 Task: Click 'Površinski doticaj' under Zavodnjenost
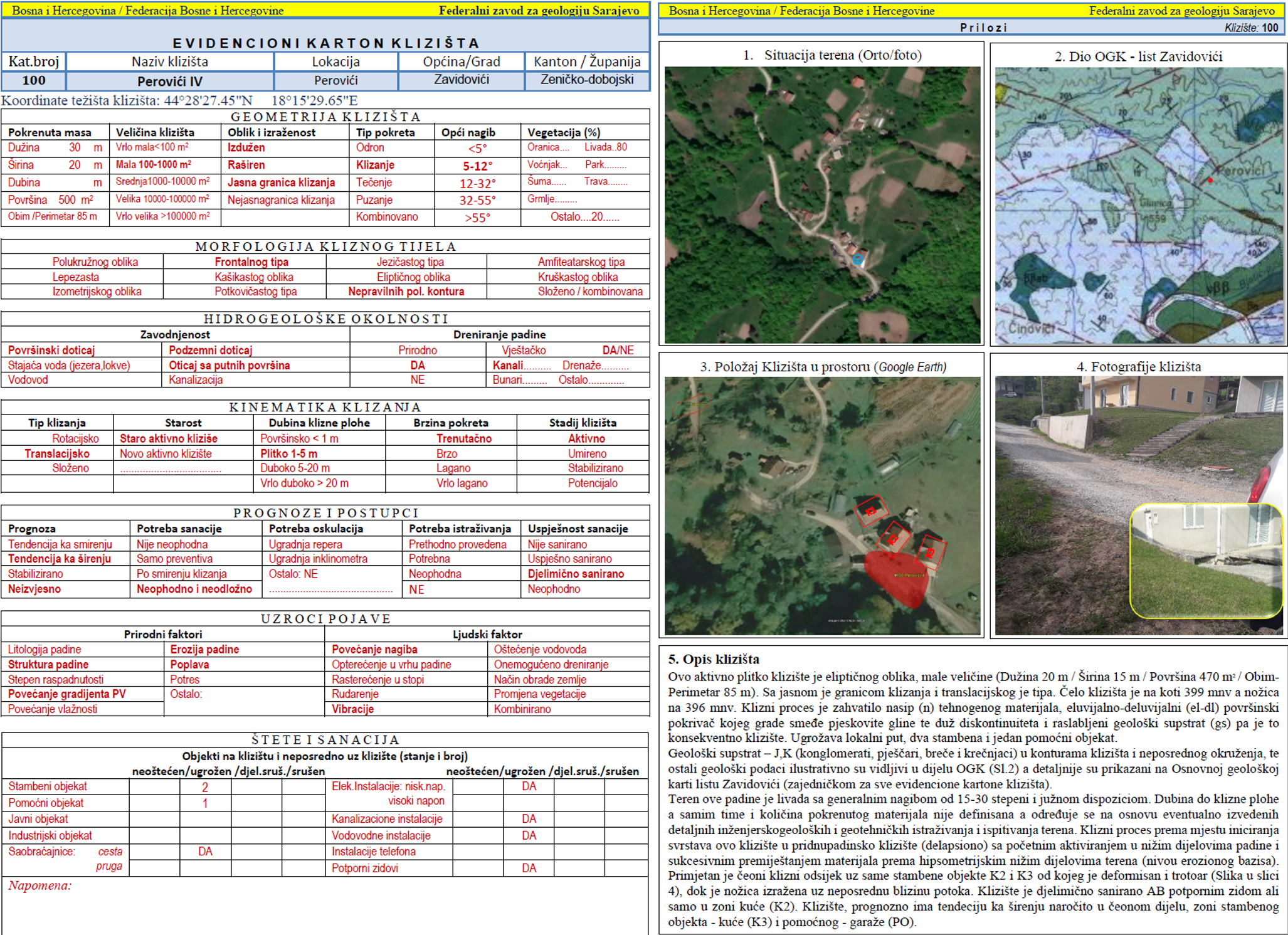tap(51, 351)
